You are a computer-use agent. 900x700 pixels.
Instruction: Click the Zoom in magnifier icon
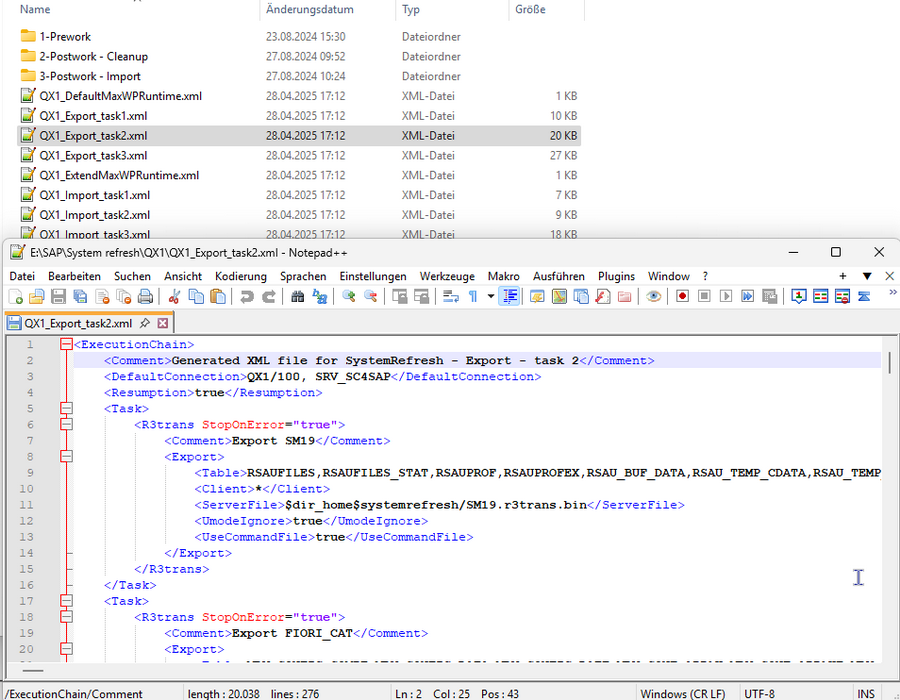click(x=348, y=297)
